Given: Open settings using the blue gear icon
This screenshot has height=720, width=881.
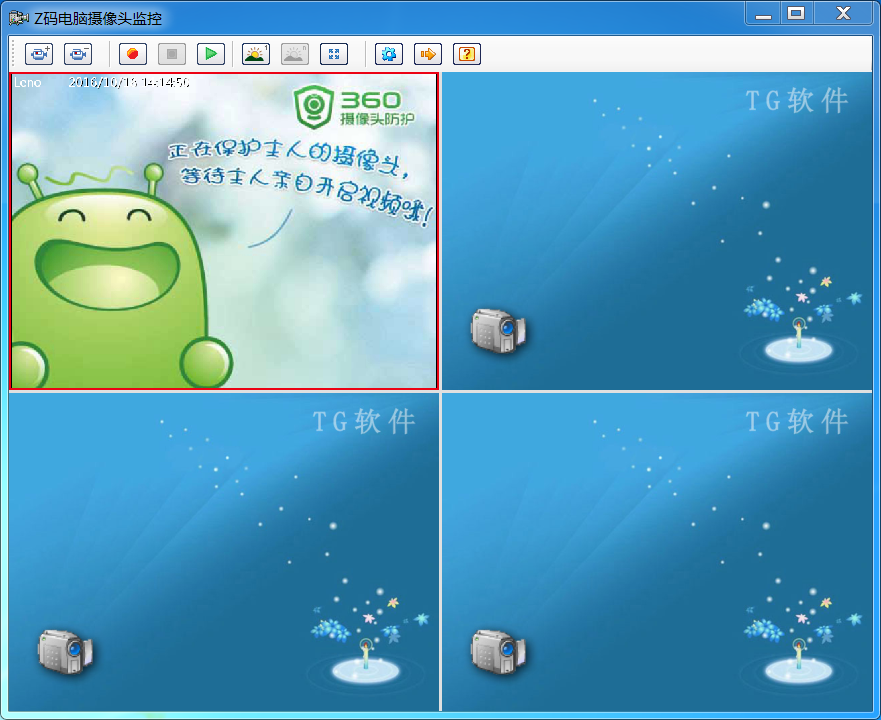Looking at the screenshot, I should click(x=389, y=54).
